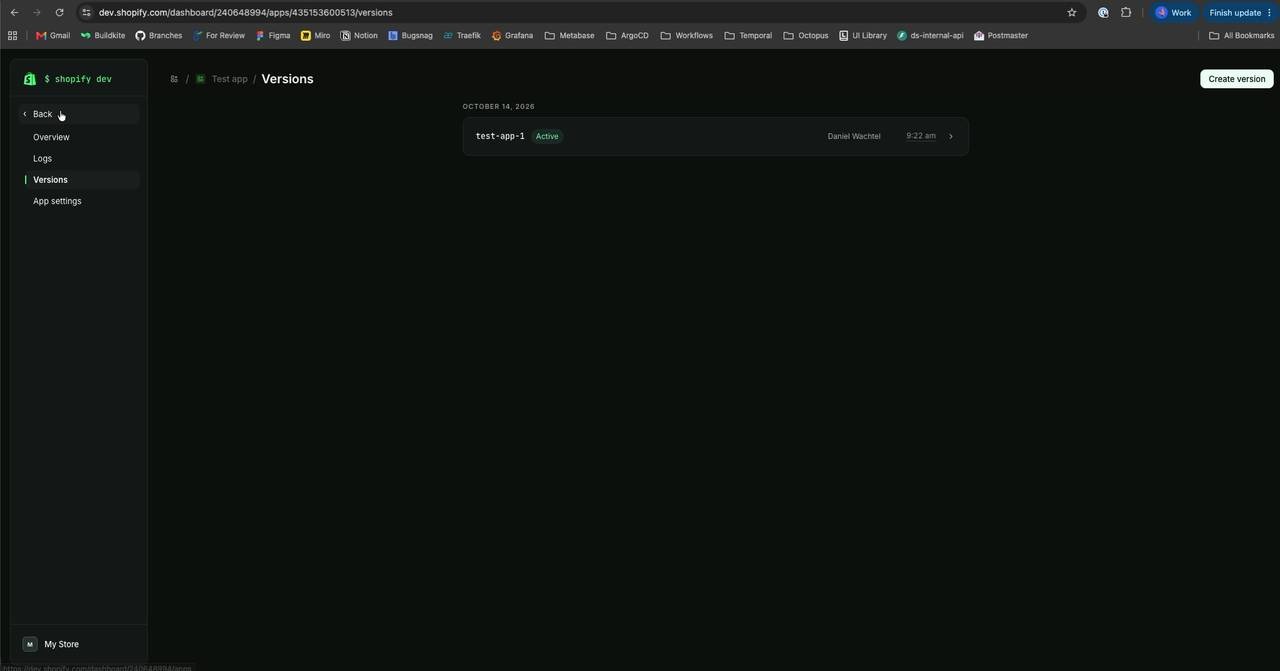Image resolution: width=1280 pixels, height=671 pixels.
Task: Open the Logs sidebar item
Action: pos(79,158)
